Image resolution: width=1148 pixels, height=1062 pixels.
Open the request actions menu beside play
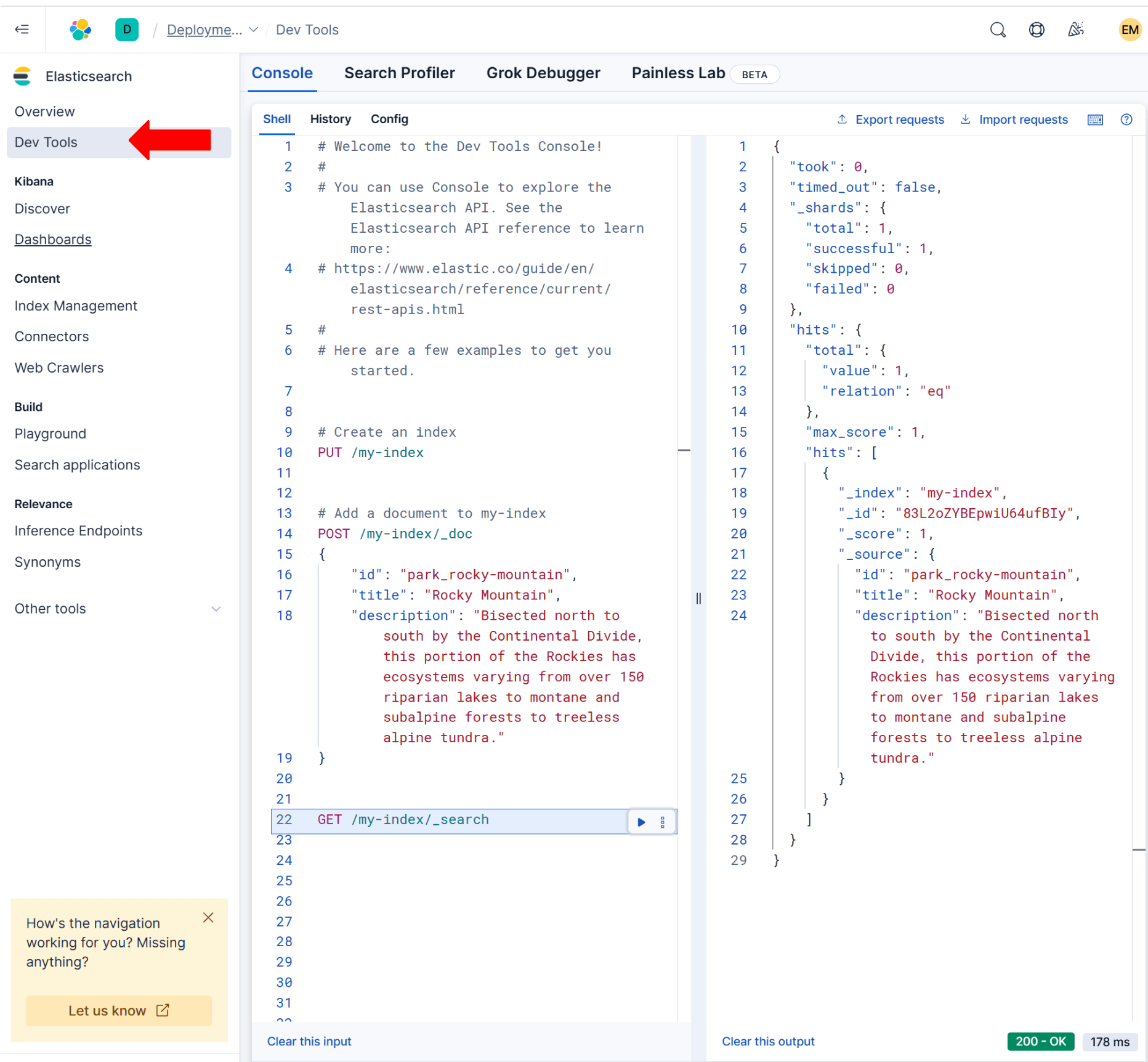point(663,821)
